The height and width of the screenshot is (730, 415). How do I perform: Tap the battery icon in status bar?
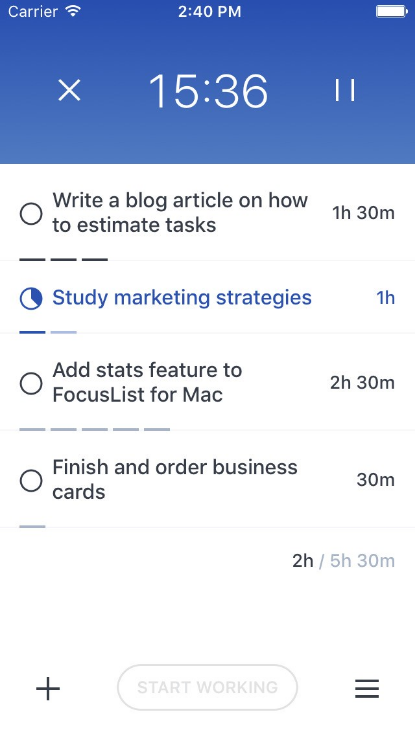(392, 12)
